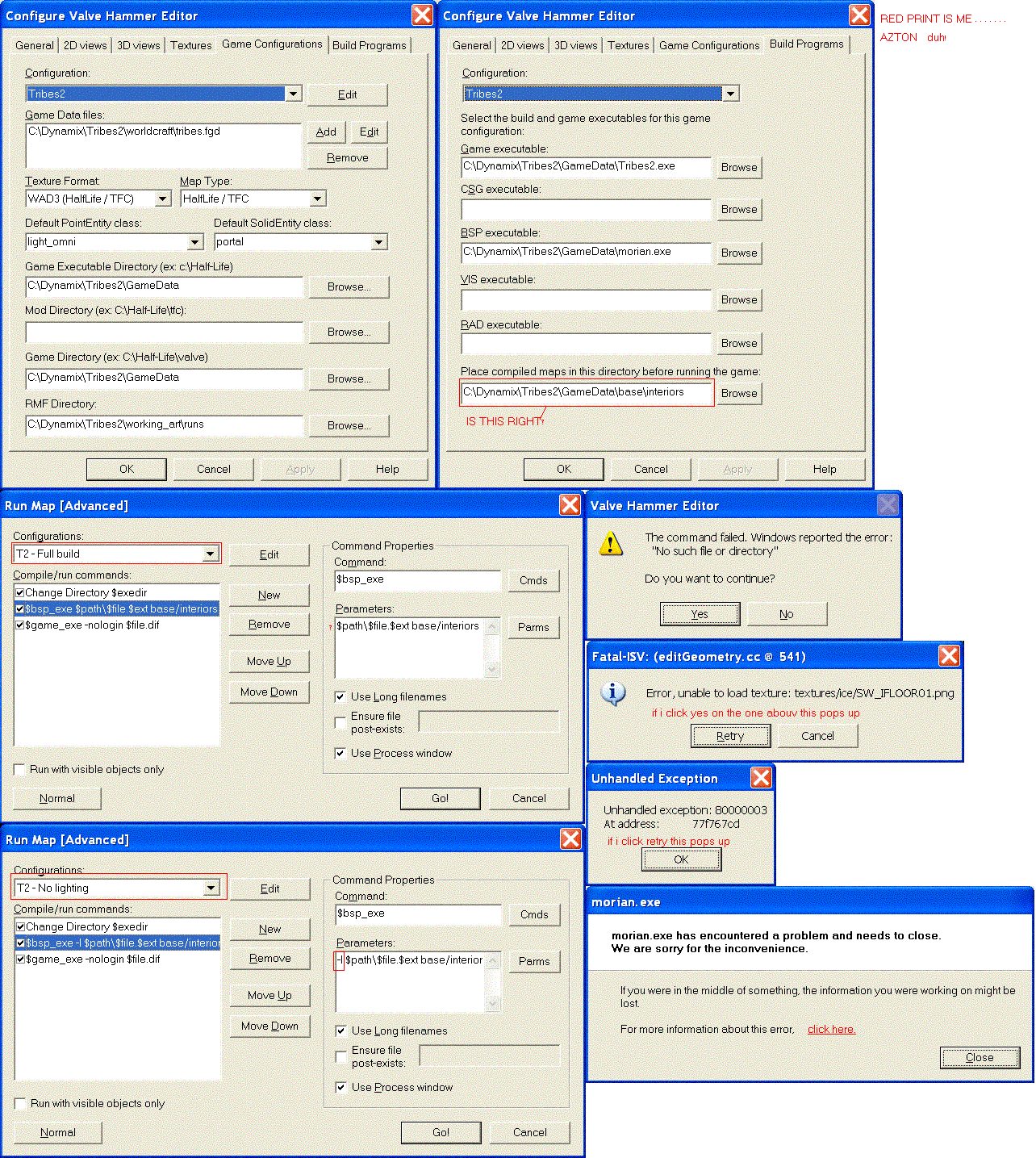1036x1158 pixels.
Task: Click New button in Full build dialog
Action: pos(269,595)
